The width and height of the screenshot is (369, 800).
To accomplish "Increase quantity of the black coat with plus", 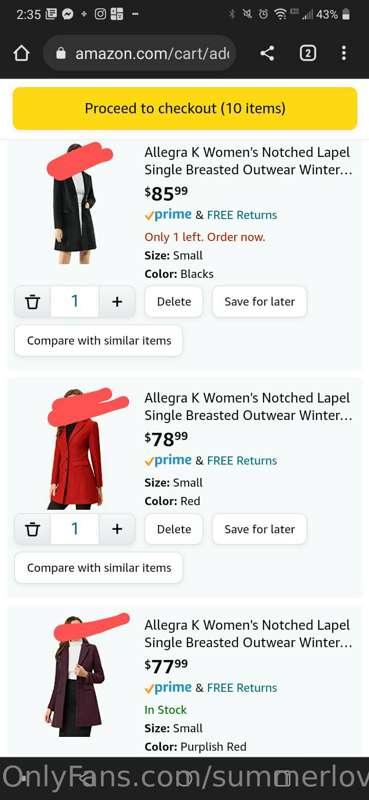I will 117,302.
